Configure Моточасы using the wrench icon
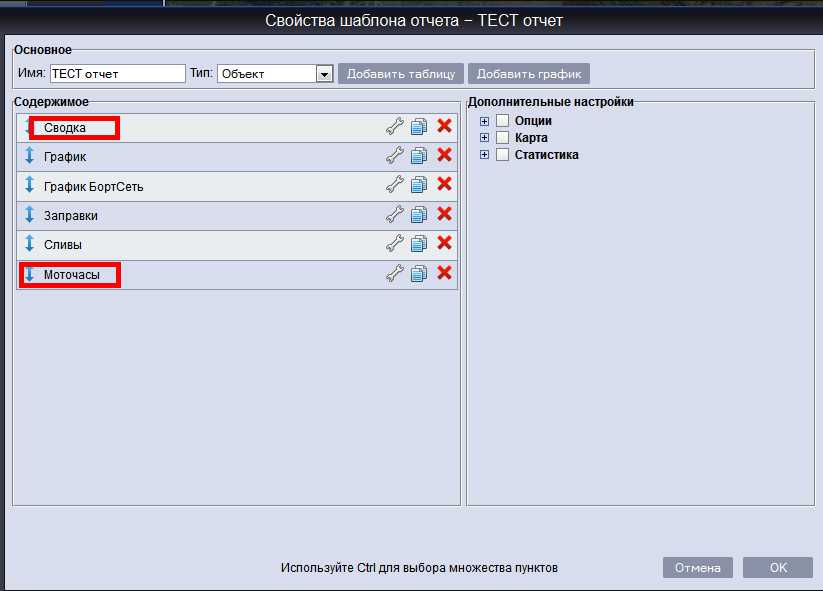 [x=395, y=273]
